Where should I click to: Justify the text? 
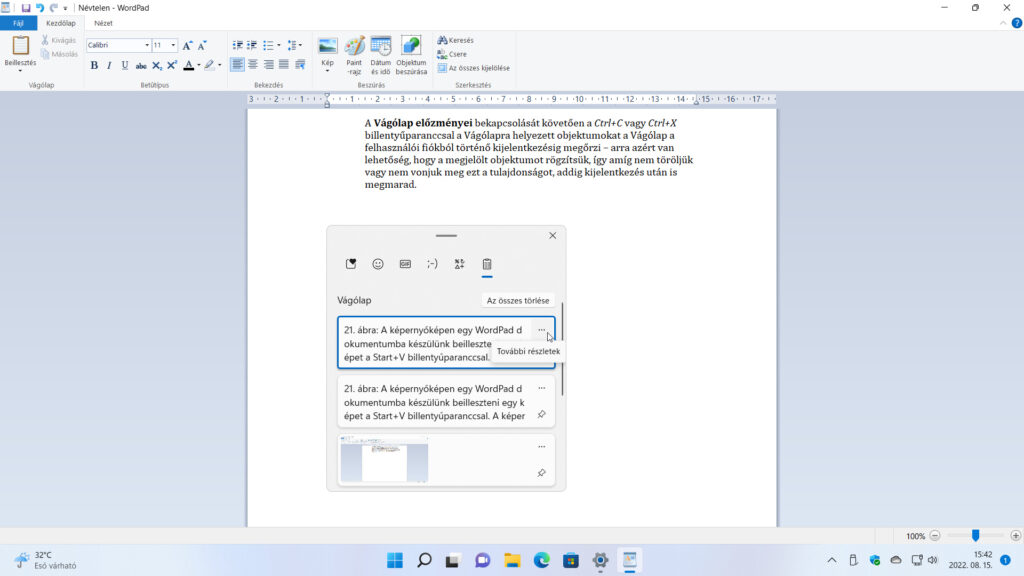[284, 65]
